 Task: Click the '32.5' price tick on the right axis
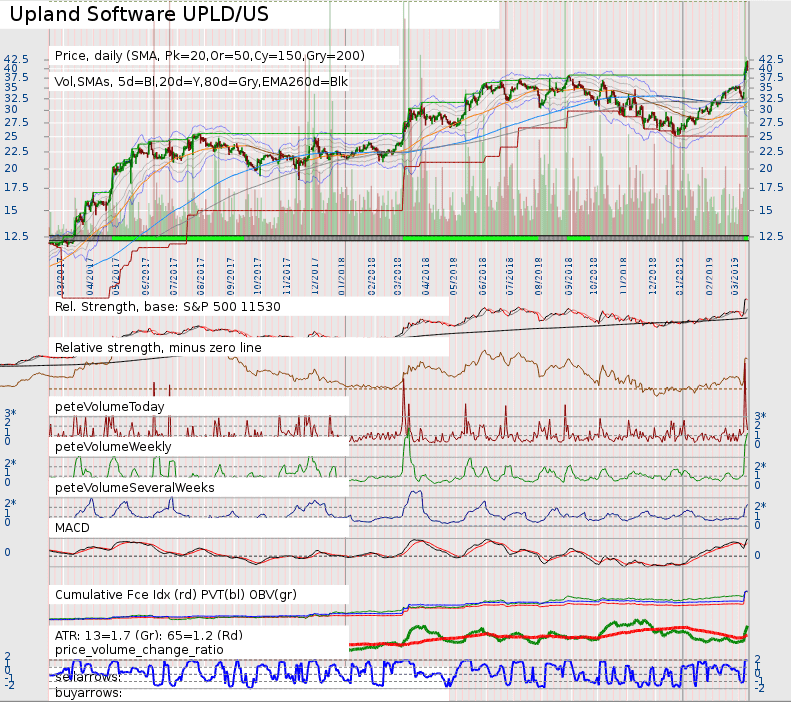[x=771, y=98]
